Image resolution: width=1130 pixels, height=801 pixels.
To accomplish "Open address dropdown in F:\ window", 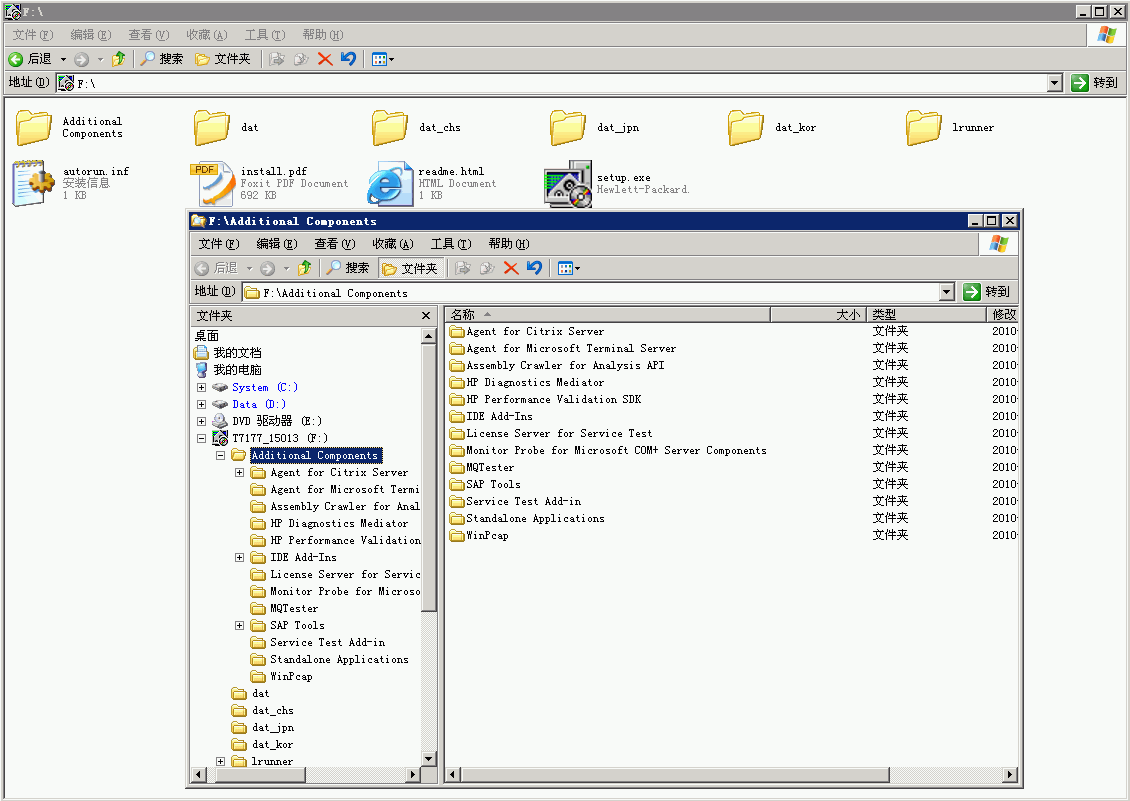I will point(1055,83).
